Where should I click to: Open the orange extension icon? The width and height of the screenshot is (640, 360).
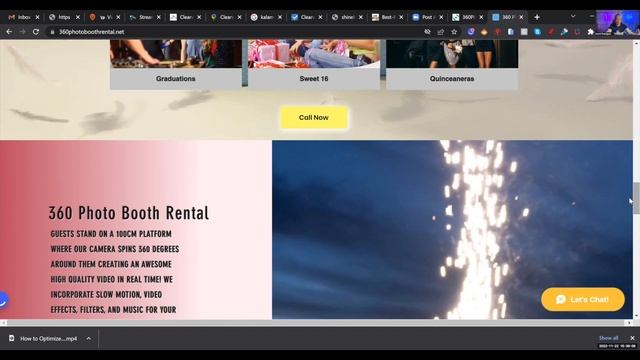[484, 32]
